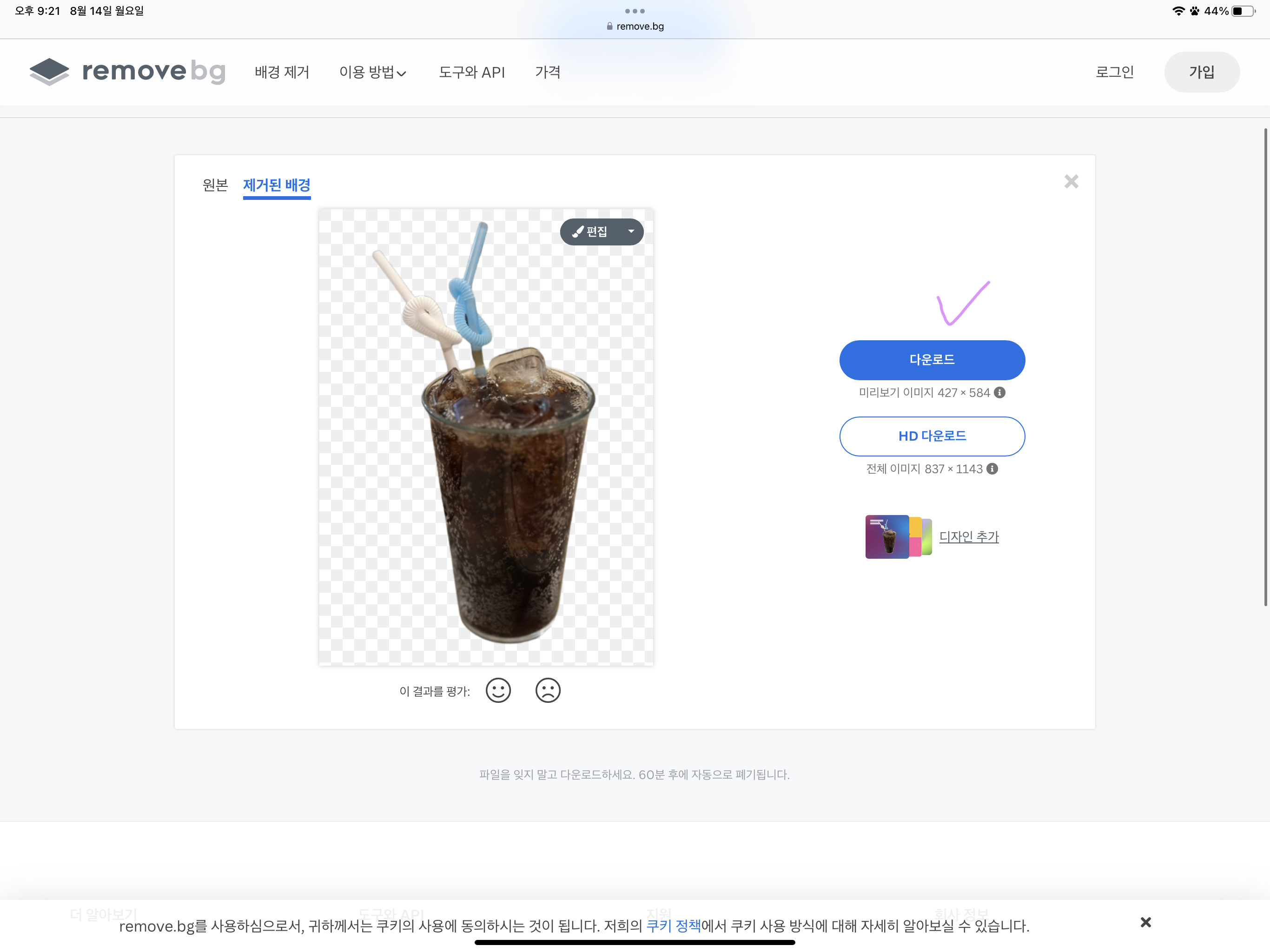Tap the three-dot multitasking menu at top
The image size is (1270, 952).
point(635,11)
